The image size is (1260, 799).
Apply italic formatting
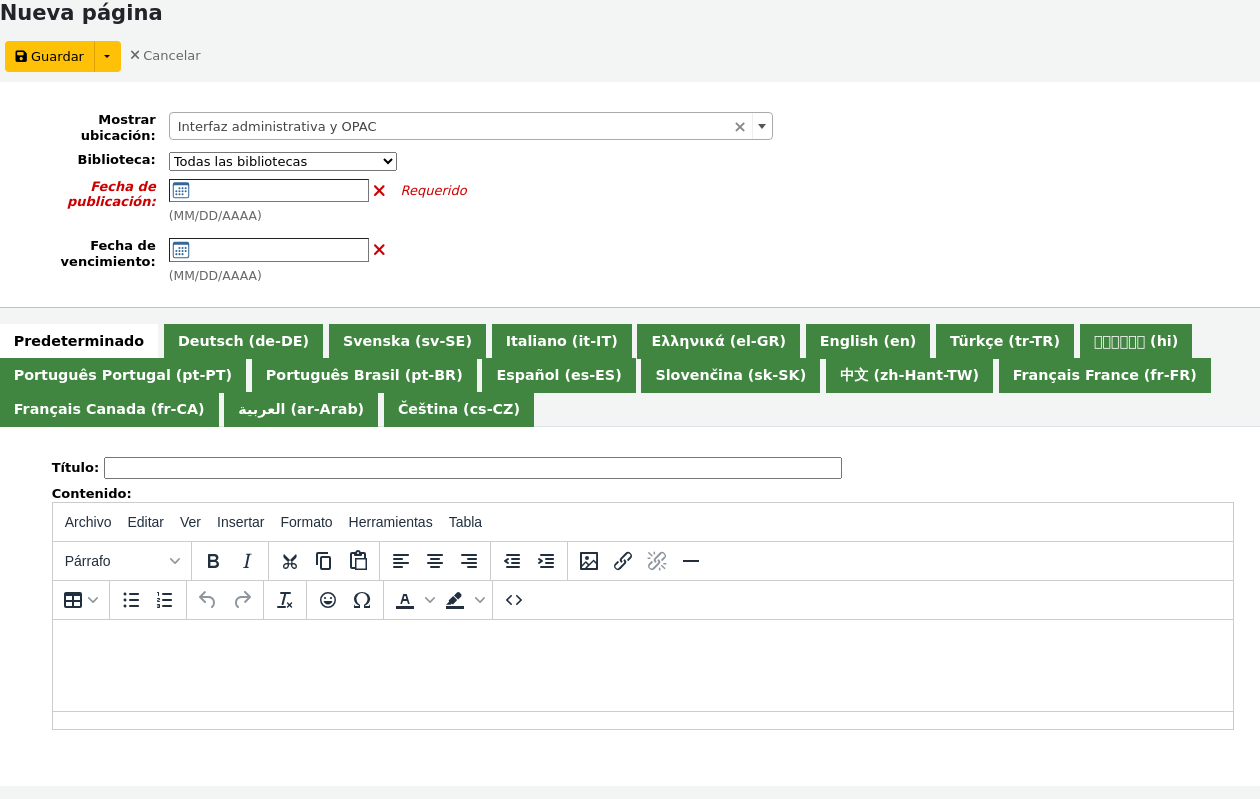point(247,561)
